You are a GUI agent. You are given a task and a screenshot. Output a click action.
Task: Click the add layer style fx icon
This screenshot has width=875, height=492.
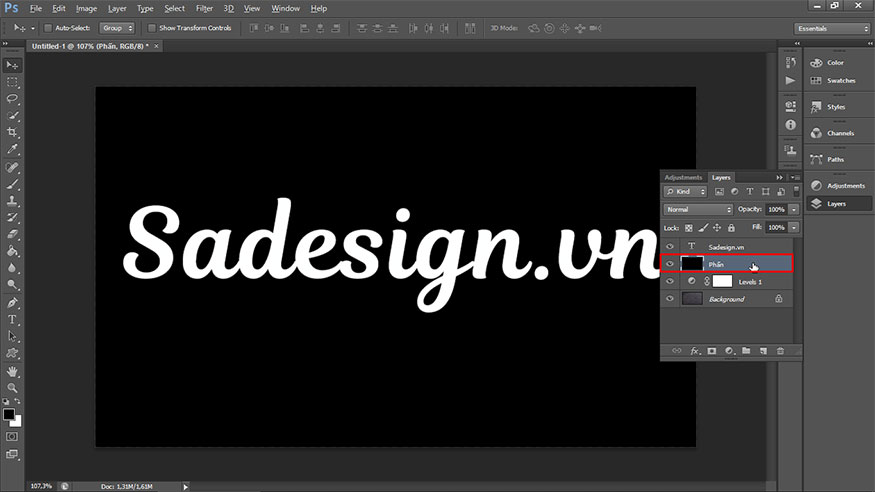(694, 351)
